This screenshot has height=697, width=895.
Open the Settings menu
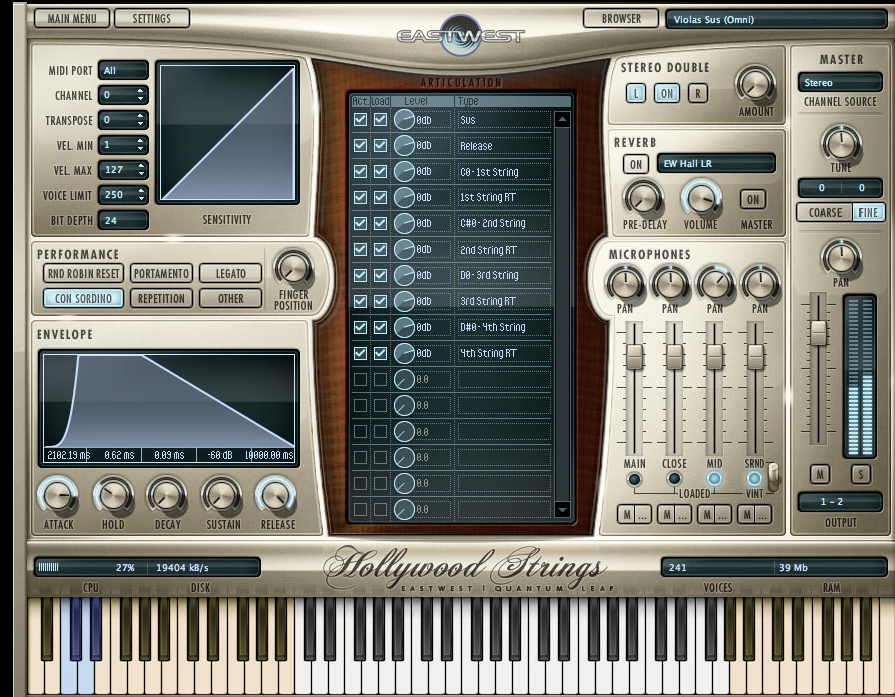pyautogui.click(x=151, y=18)
